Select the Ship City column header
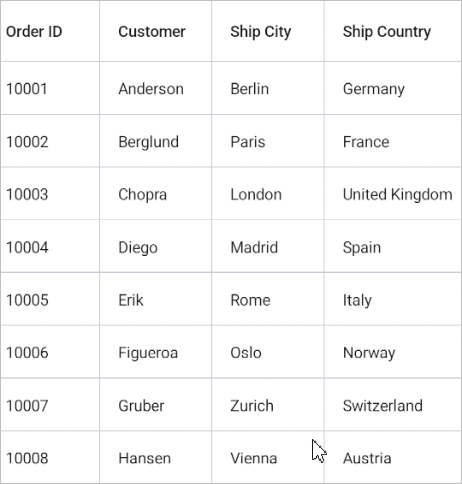The height and width of the screenshot is (484, 462). [x=268, y=31]
